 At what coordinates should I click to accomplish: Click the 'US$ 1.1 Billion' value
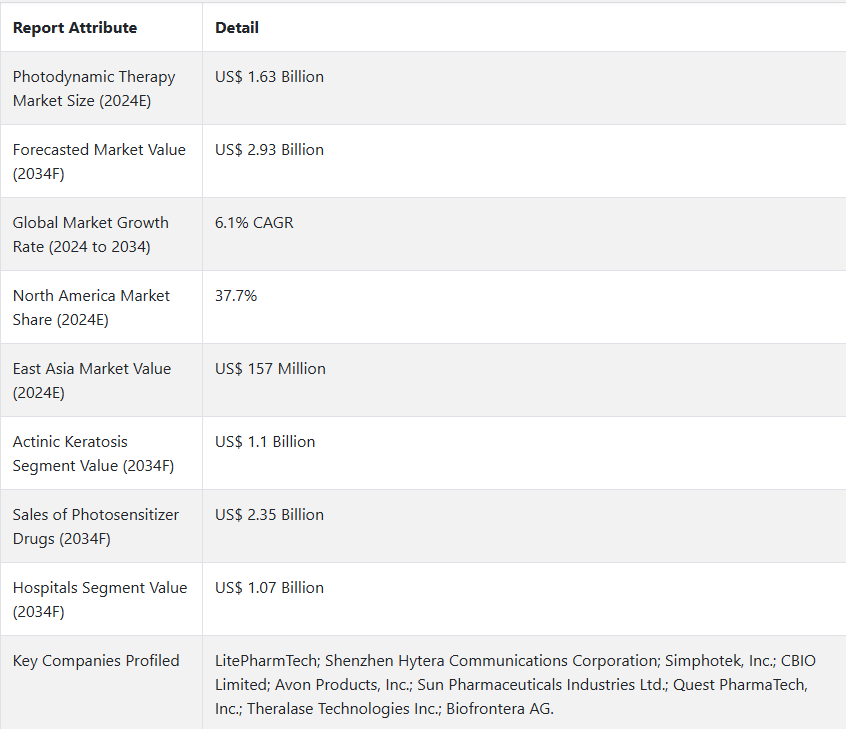(265, 441)
